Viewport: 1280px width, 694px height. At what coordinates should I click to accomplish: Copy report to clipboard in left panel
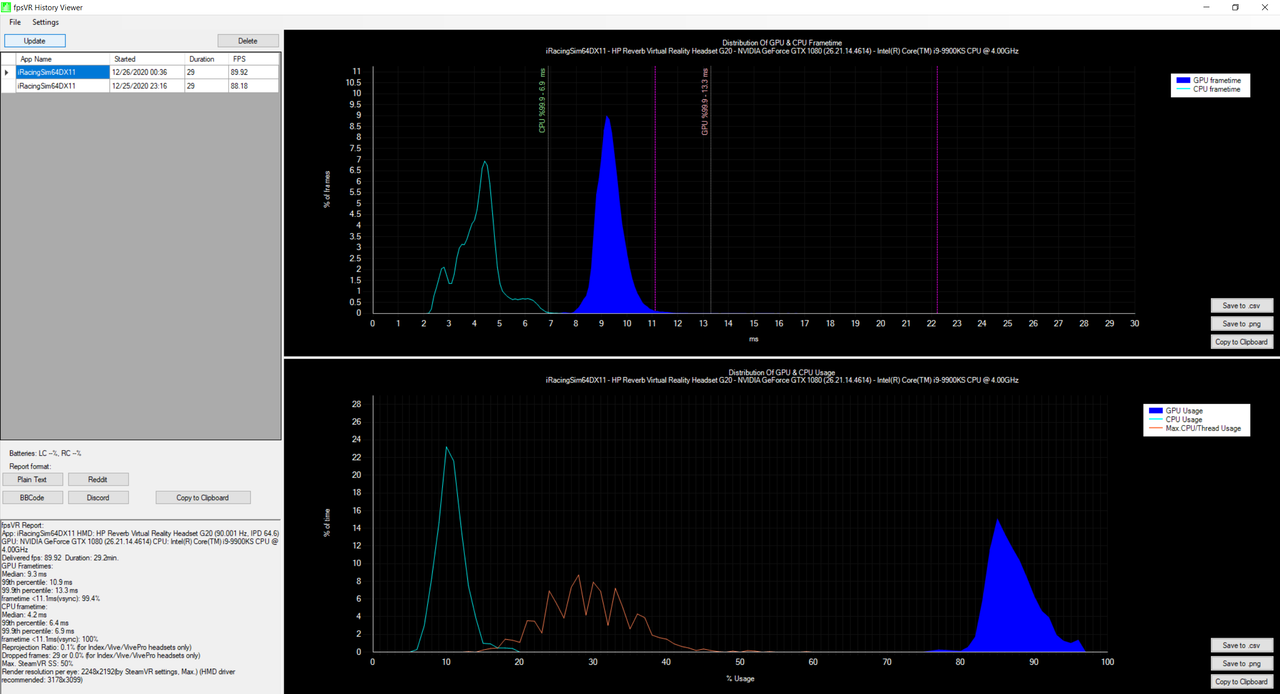203,497
